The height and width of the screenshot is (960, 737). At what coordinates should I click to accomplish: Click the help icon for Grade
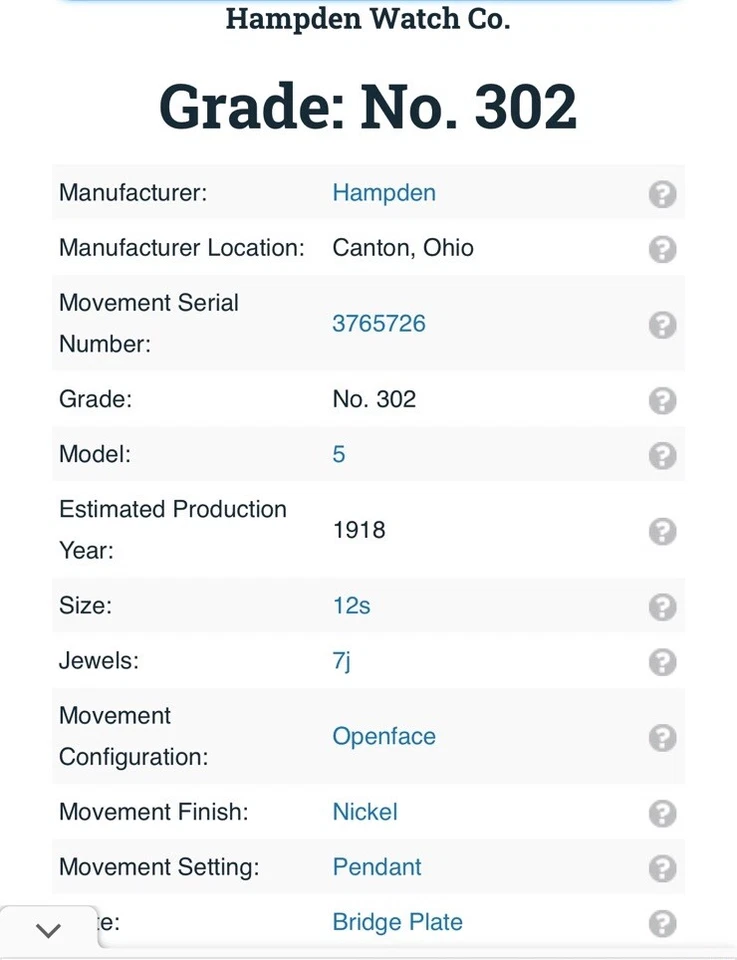(662, 400)
